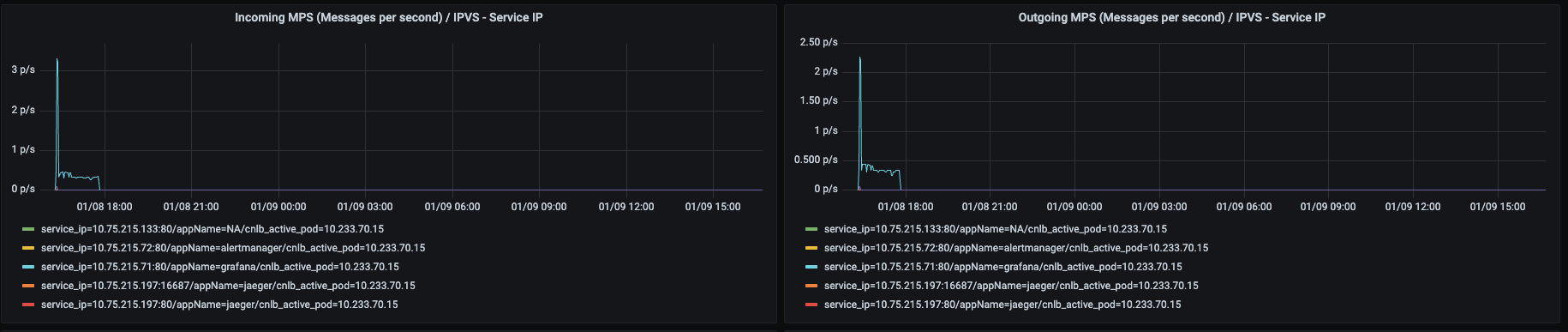Click the 01/08 21:00 axis label in Outgoing graph
Image resolution: width=1568 pixels, height=332 pixels.
(990, 207)
